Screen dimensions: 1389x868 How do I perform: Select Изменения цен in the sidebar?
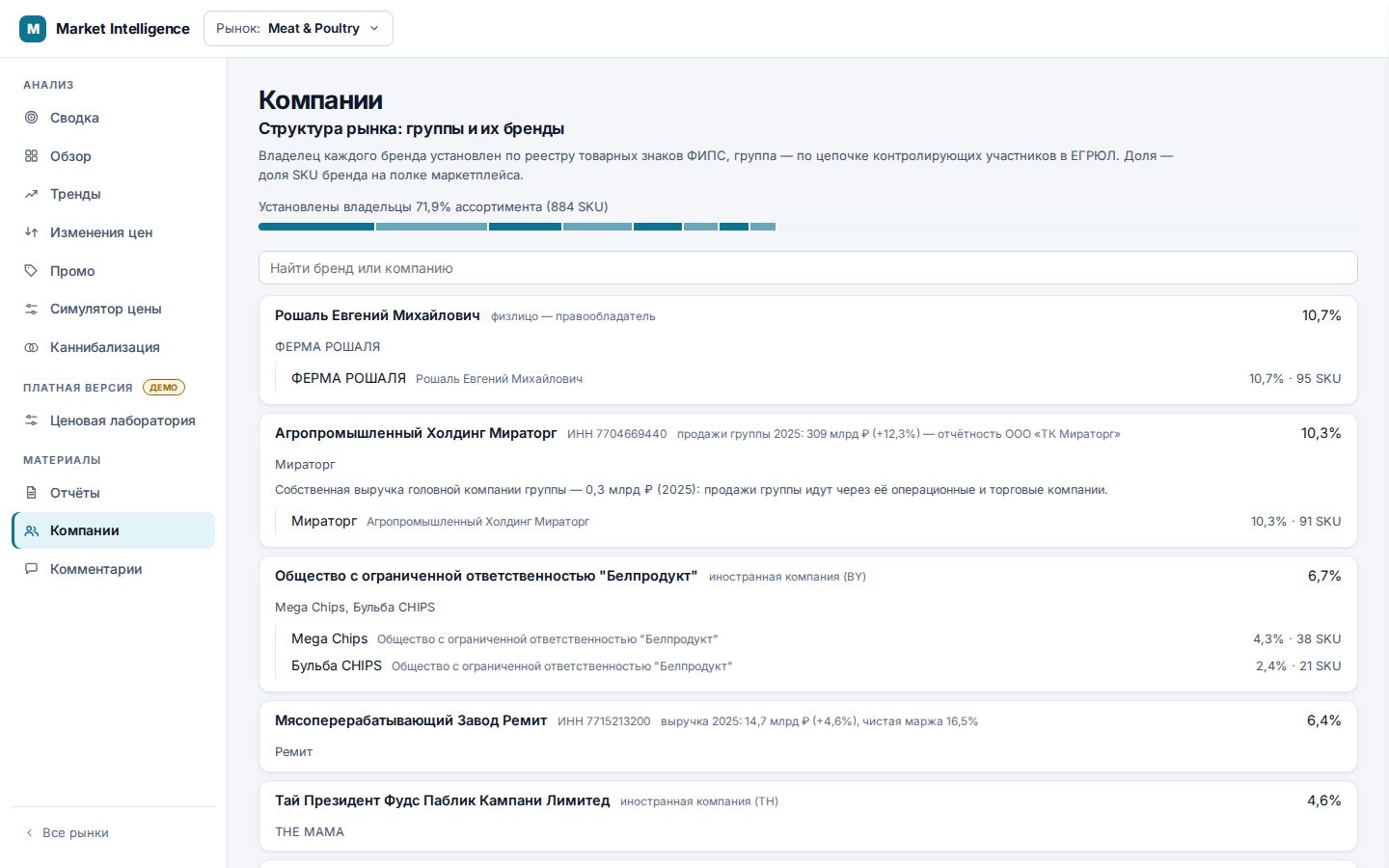(113, 232)
